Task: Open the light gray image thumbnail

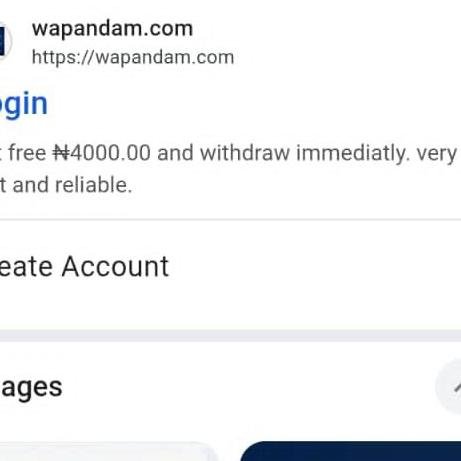Action: tap(108, 453)
